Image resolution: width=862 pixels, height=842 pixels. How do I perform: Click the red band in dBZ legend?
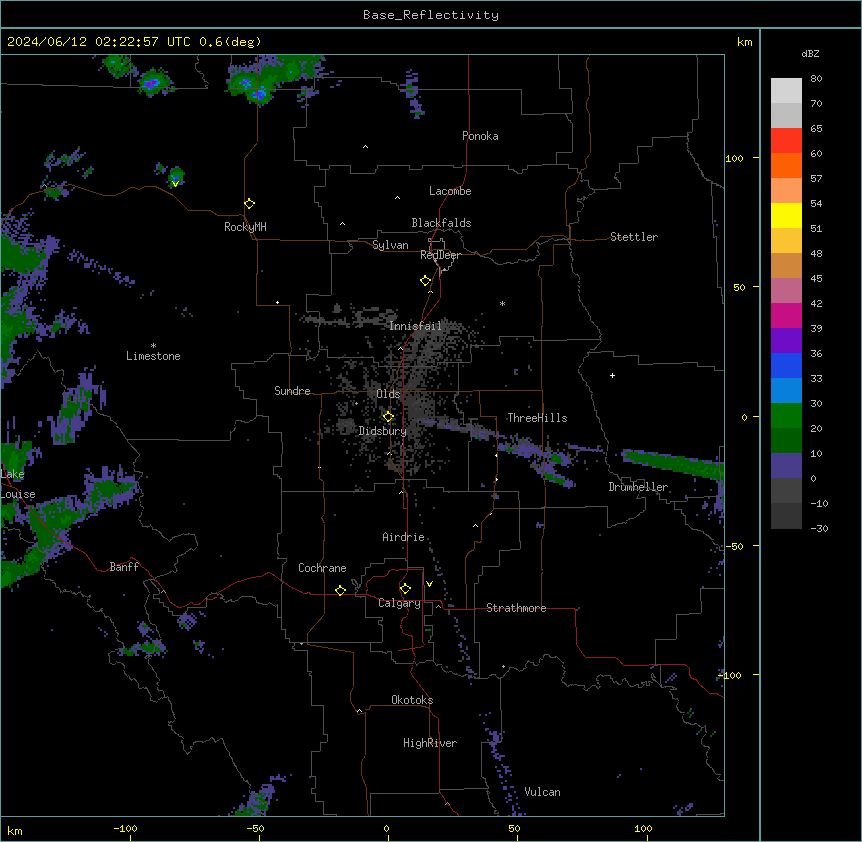coord(786,141)
